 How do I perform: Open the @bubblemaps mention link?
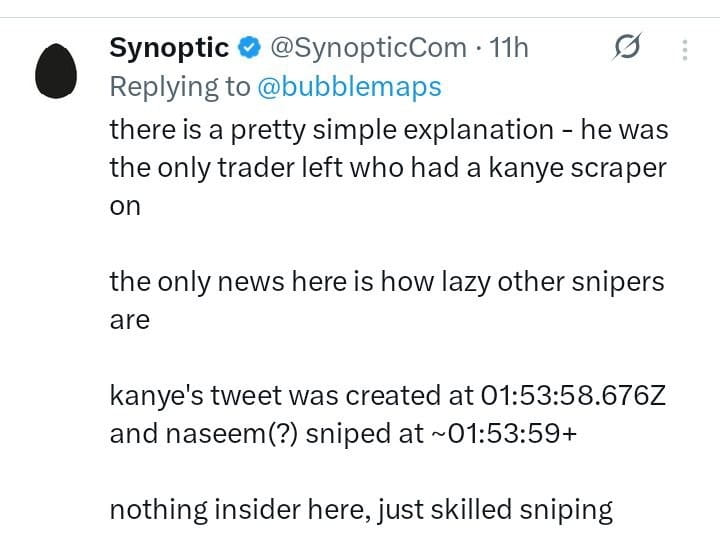[x=349, y=86]
